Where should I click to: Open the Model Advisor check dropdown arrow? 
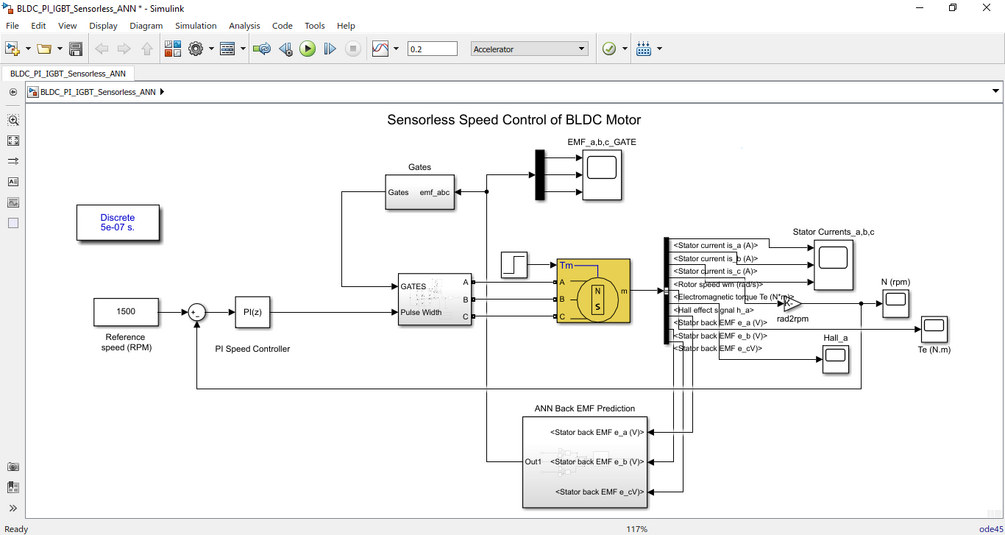(625, 49)
